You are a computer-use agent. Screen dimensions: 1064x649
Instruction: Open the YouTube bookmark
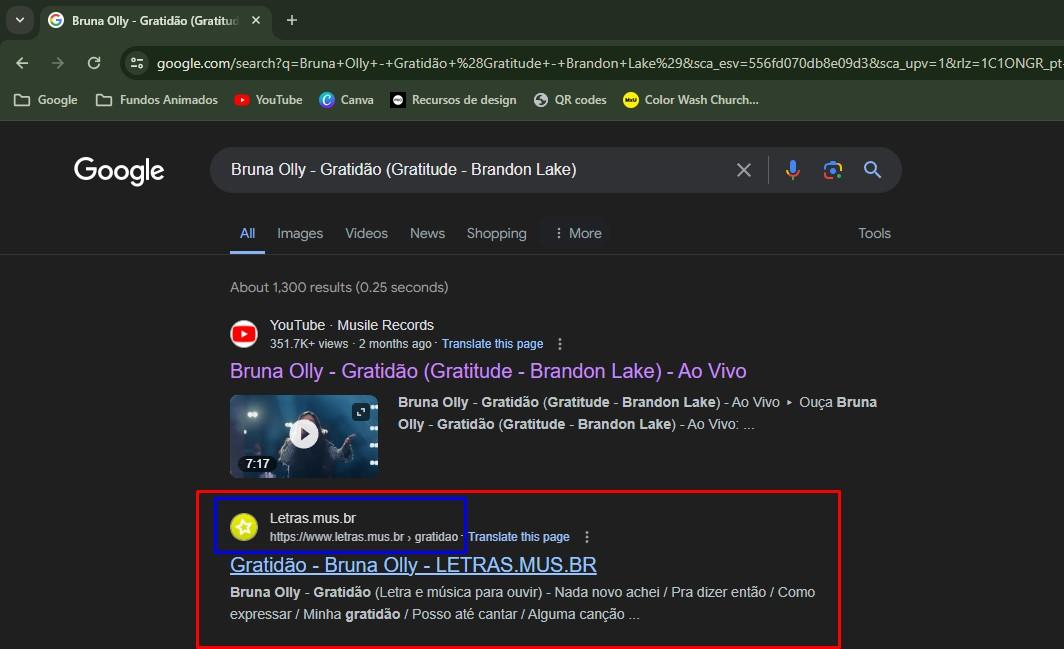coord(269,100)
